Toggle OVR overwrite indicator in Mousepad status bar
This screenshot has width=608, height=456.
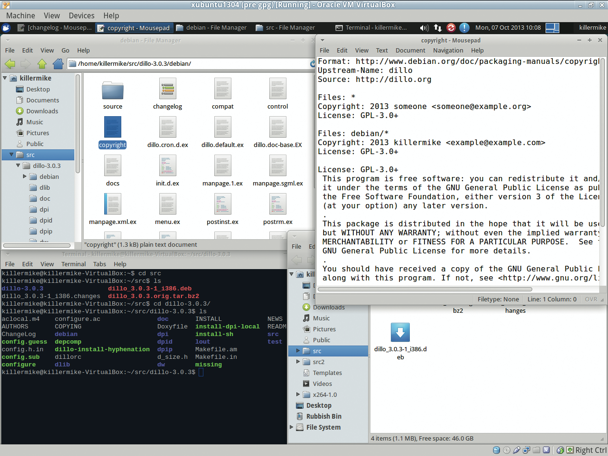591,299
